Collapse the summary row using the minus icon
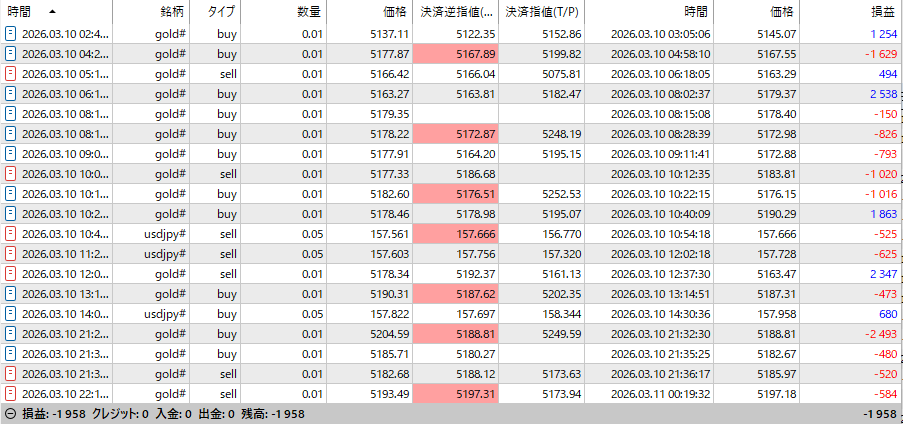 click(x=10, y=414)
